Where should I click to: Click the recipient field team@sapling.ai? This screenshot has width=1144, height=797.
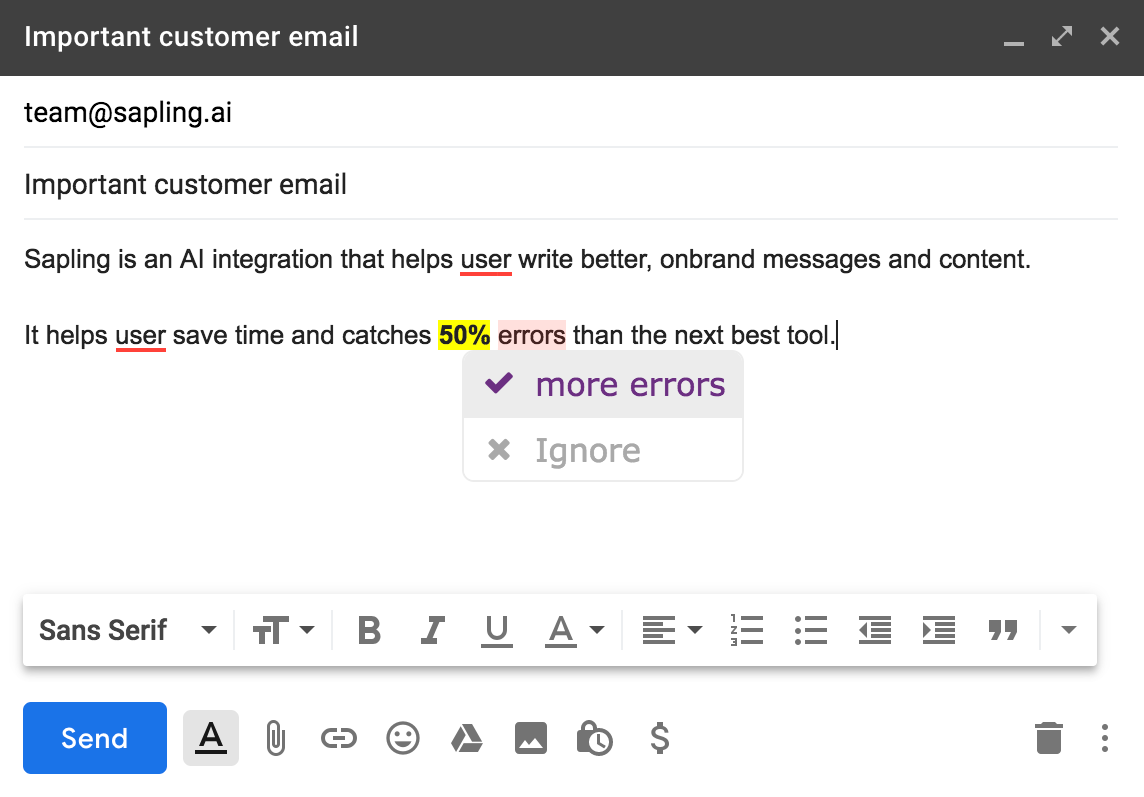pyautogui.click(x=571, y=112)
